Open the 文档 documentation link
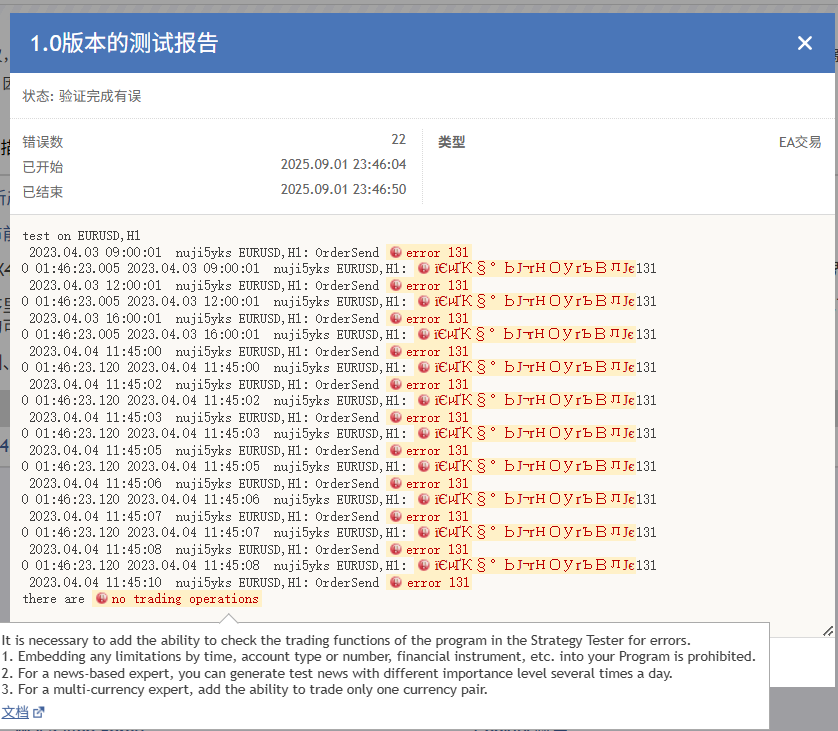 (x=15, y=712)
